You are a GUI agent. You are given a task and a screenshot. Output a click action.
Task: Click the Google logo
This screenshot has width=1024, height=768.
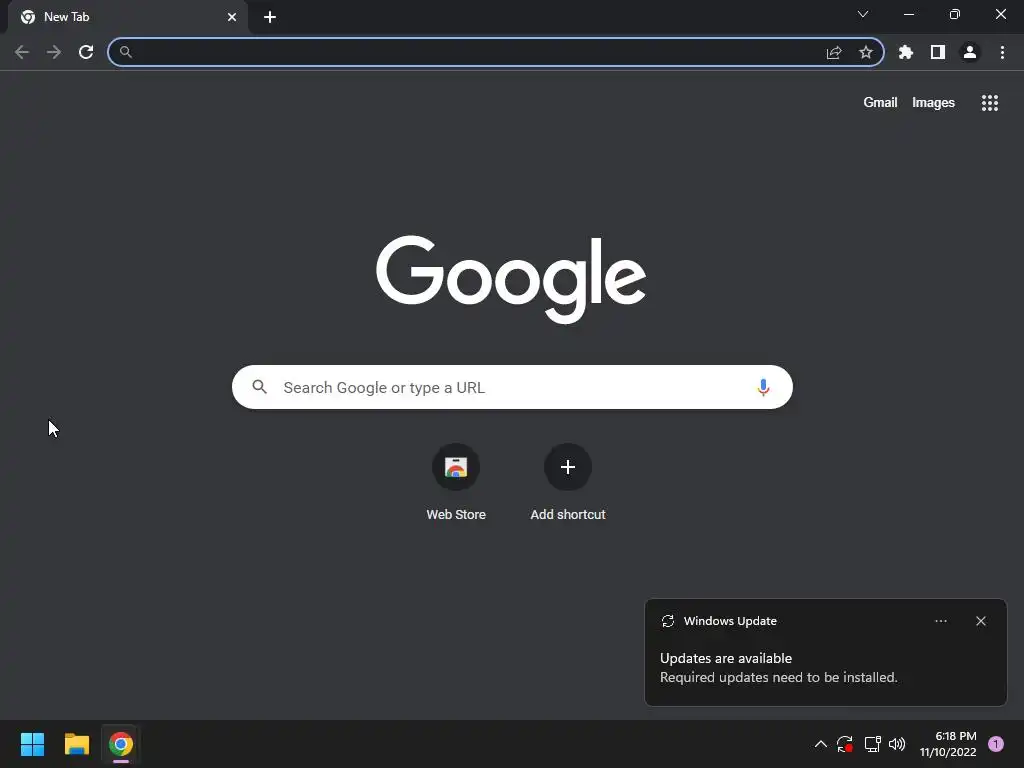(x=511, y=280)
